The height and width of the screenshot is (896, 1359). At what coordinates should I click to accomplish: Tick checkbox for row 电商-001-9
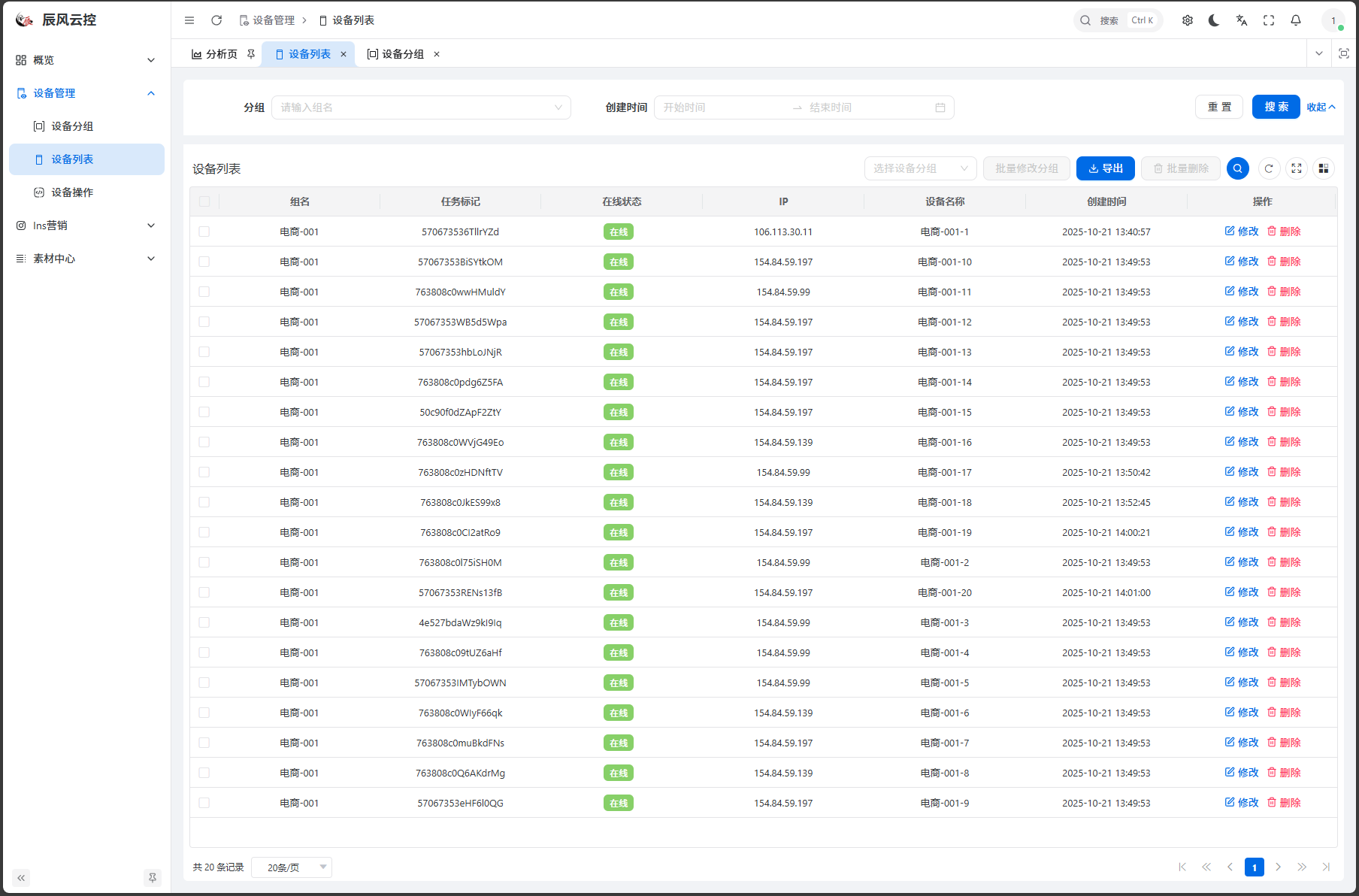click(204, 803)
